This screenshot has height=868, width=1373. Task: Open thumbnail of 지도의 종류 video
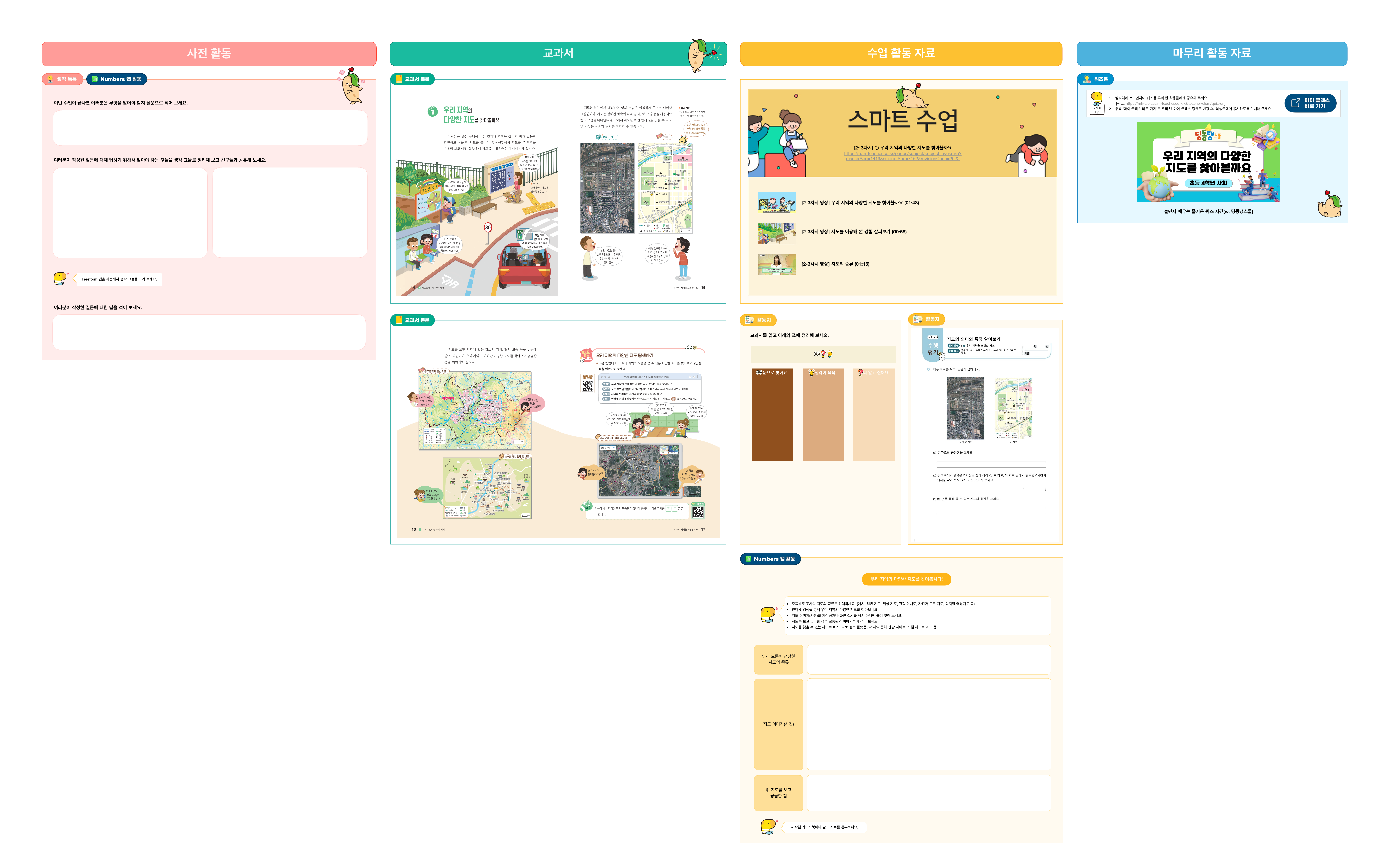777,264
